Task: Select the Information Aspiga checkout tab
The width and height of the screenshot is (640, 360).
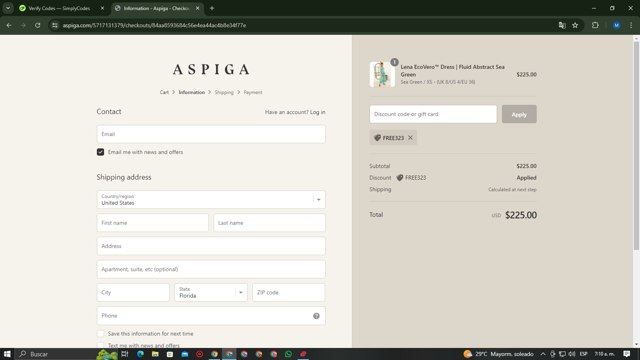Action: pos(157,8)
